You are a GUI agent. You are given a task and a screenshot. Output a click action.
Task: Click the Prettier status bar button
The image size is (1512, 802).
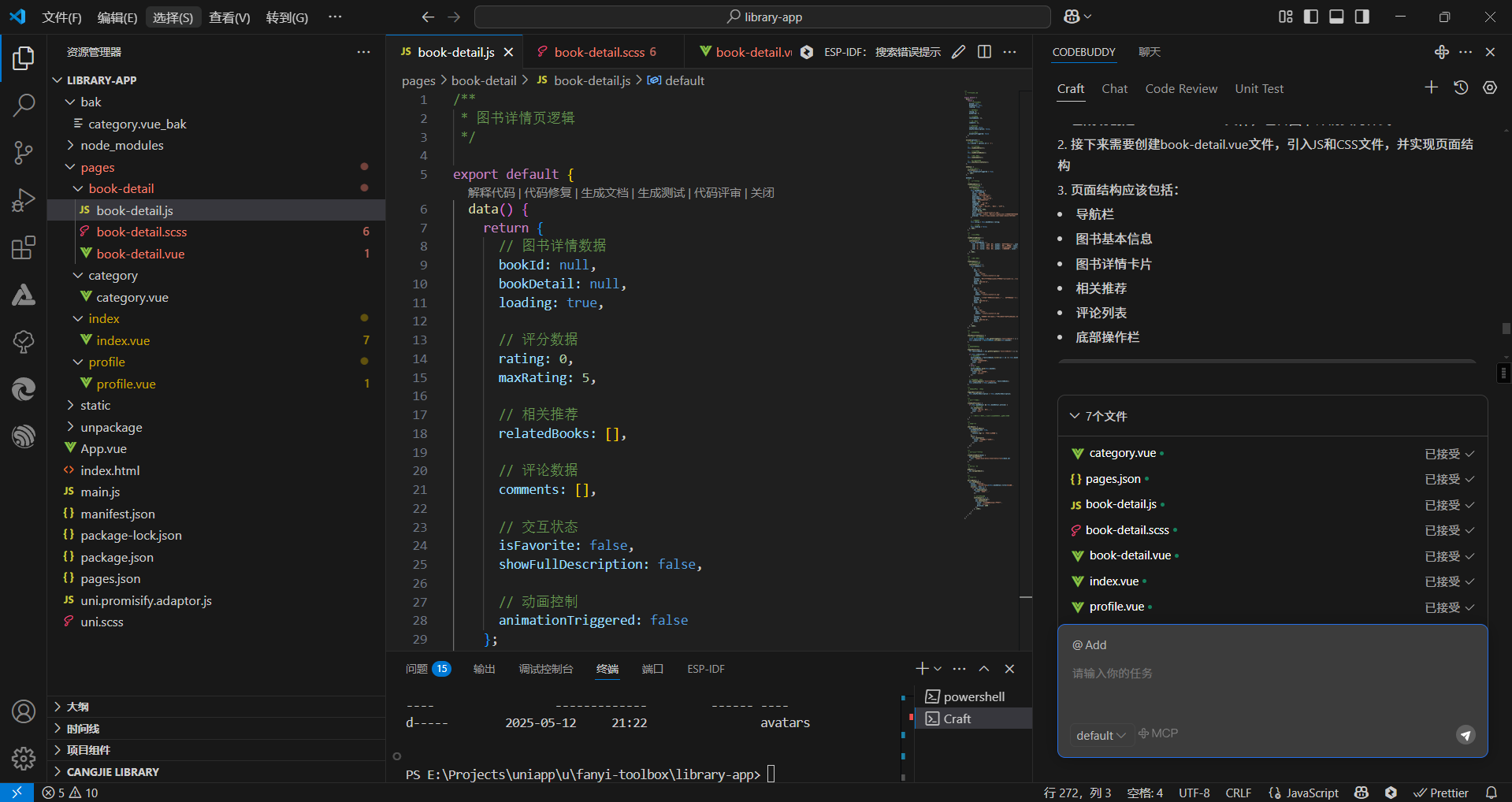pos(1441,793)
